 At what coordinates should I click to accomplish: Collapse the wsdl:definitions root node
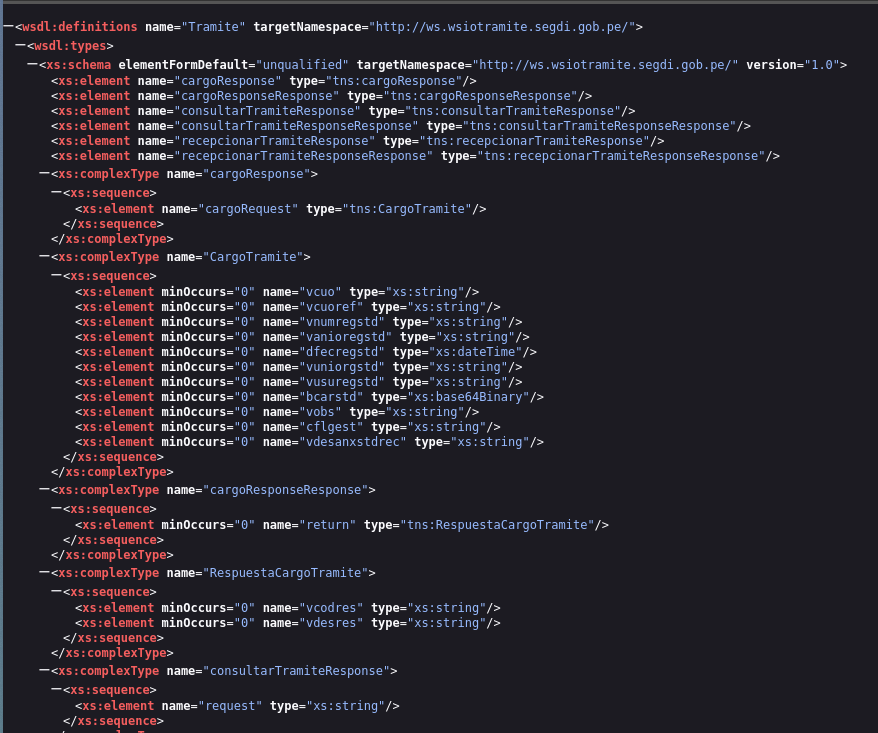click(x=8, y=27)
